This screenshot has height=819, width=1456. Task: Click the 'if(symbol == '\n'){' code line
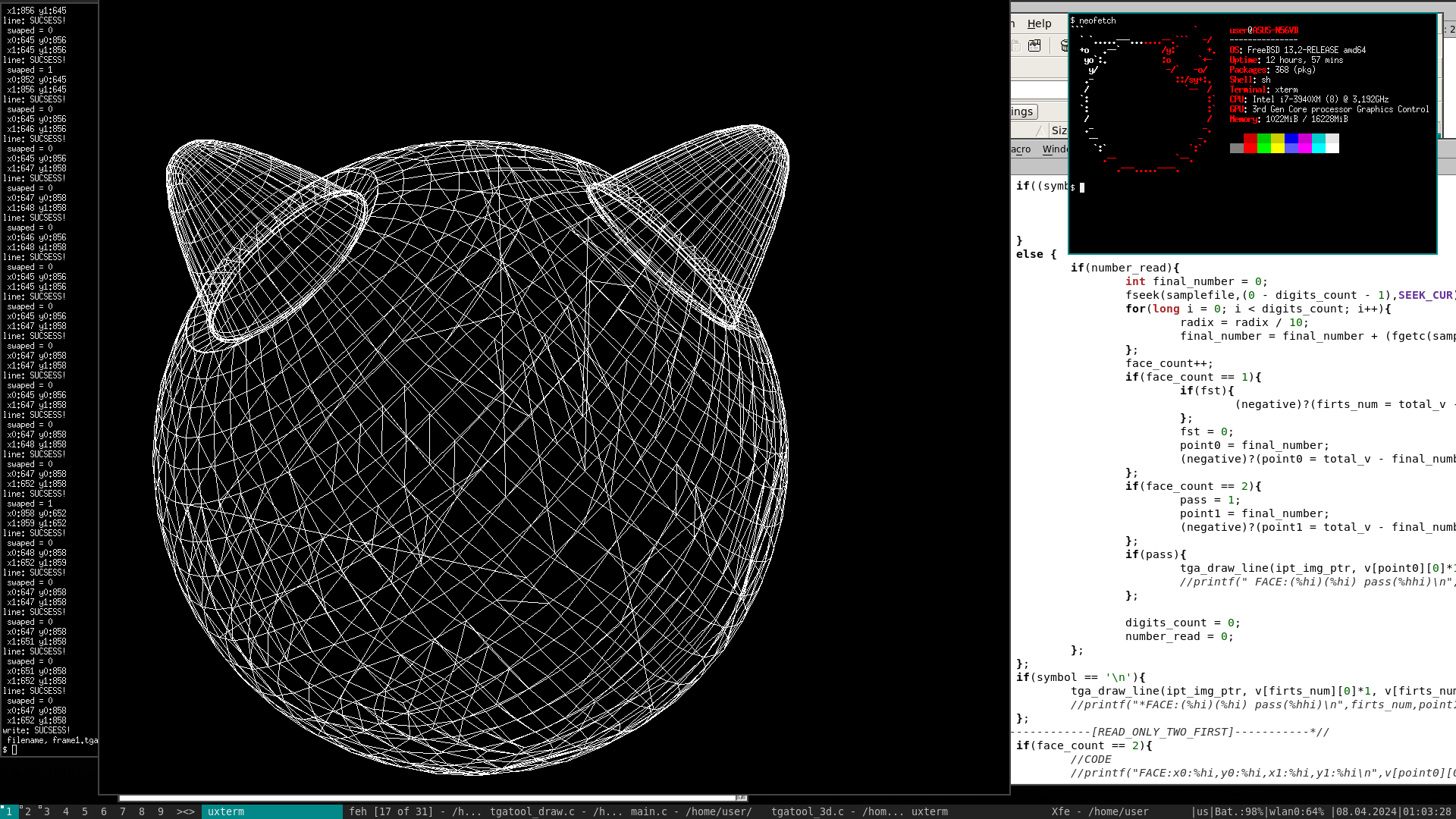tap(1081, 677)
